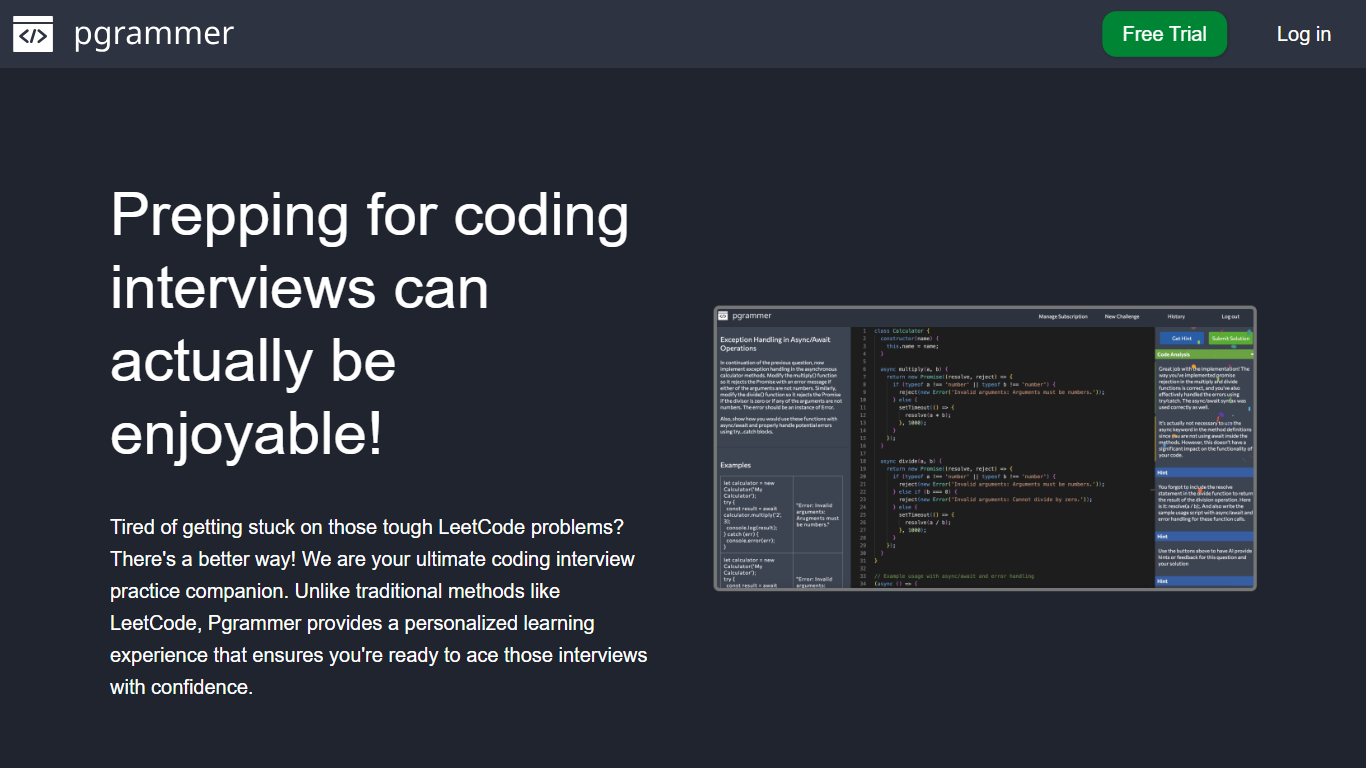Click the LeetCode description paragraph text
The height and width of the screenshot is (768, 1366).
tap(379, 606)
